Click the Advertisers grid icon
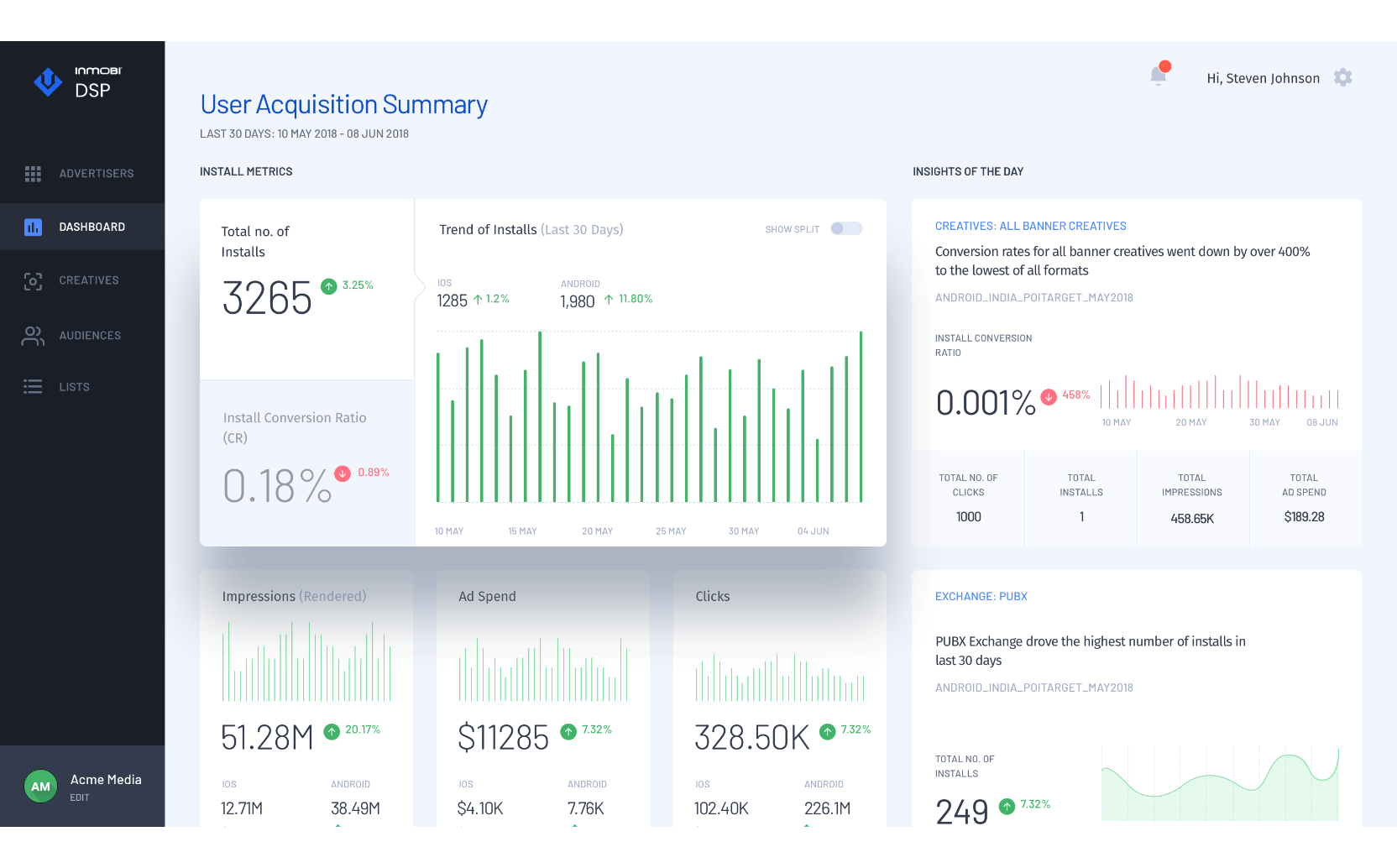The image size is (1397, 868). click(33, 174)
